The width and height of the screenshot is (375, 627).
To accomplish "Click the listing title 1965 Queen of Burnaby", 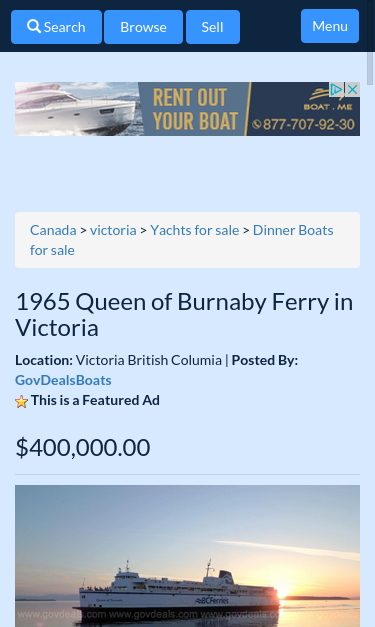I will pos(184,314).
